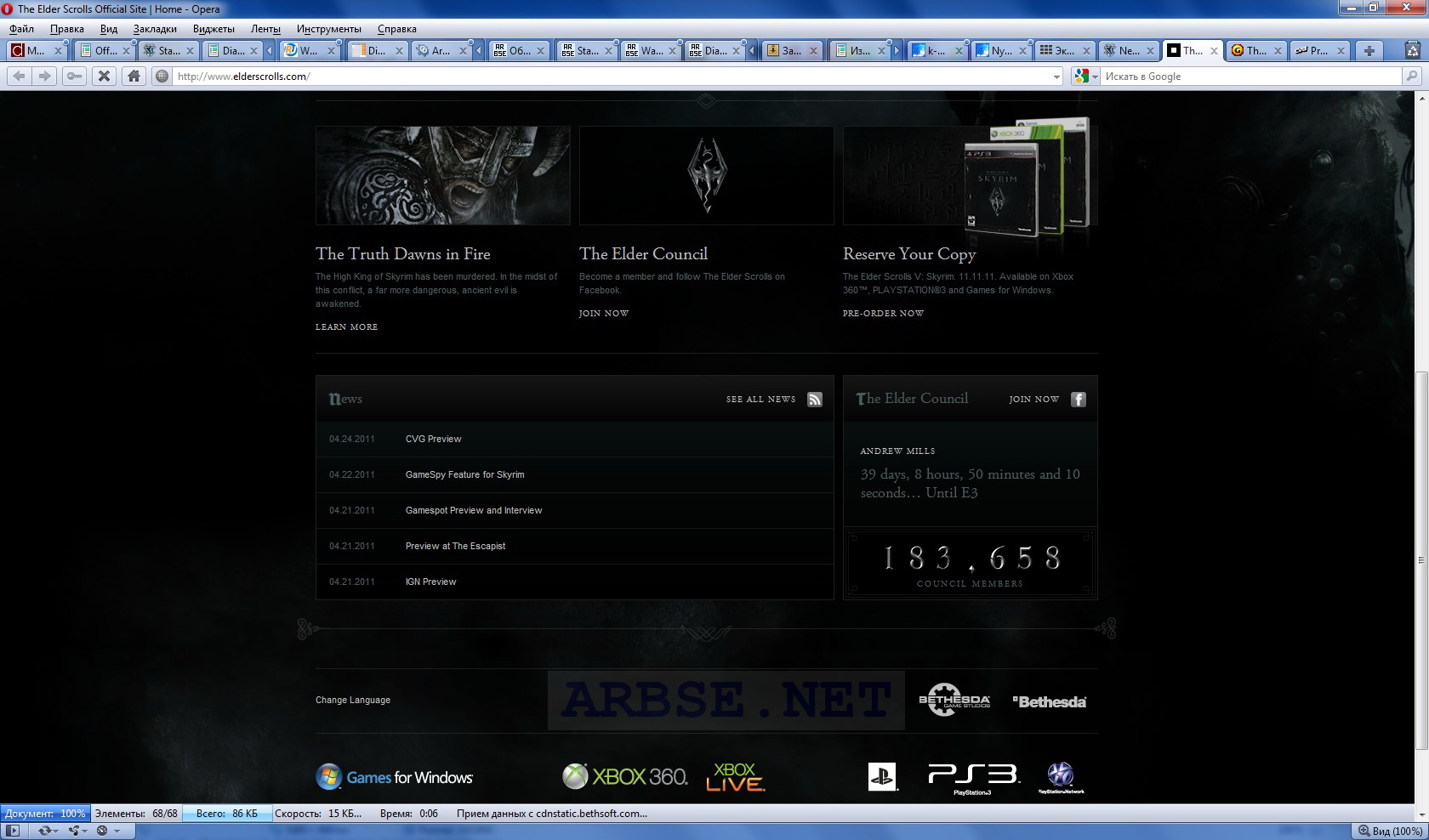
Task: Click the Xbox Live logo
Action: pos(735,777)
